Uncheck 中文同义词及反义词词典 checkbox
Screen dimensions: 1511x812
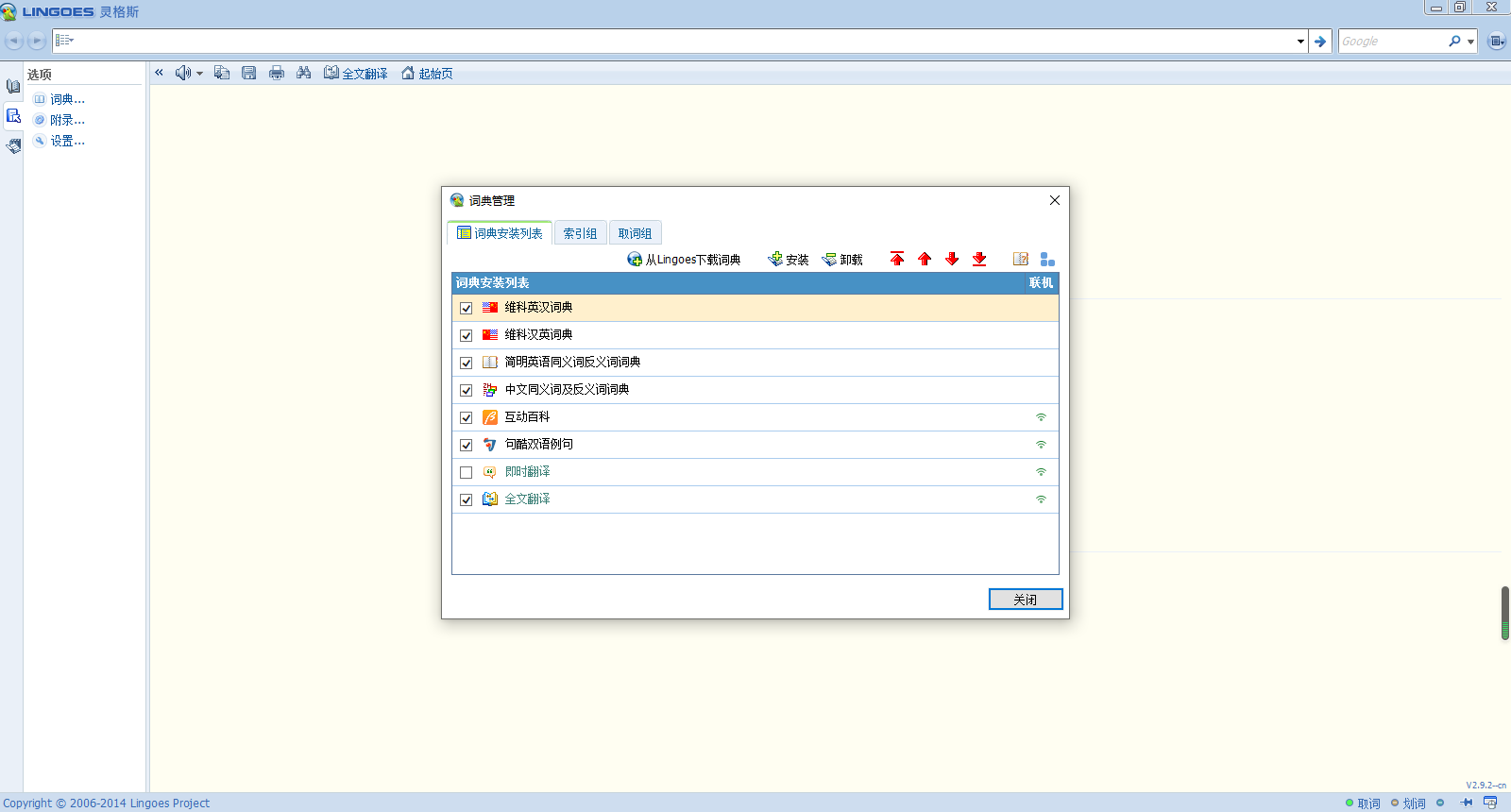pyautogui.click(x=466, y=390)
